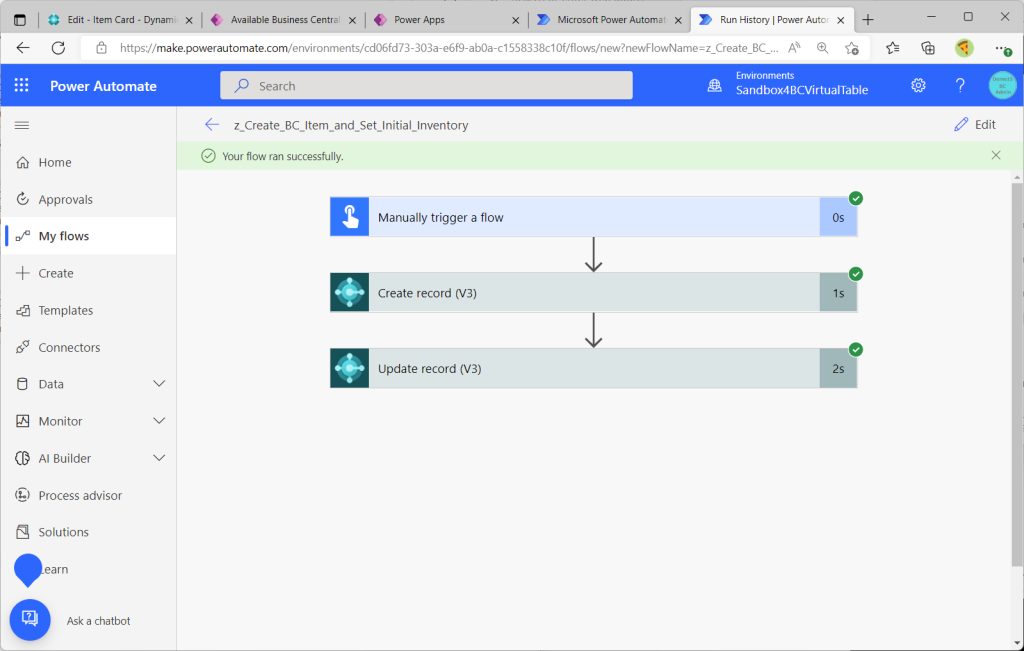Click the browser back arrow

tap(23, 48)
